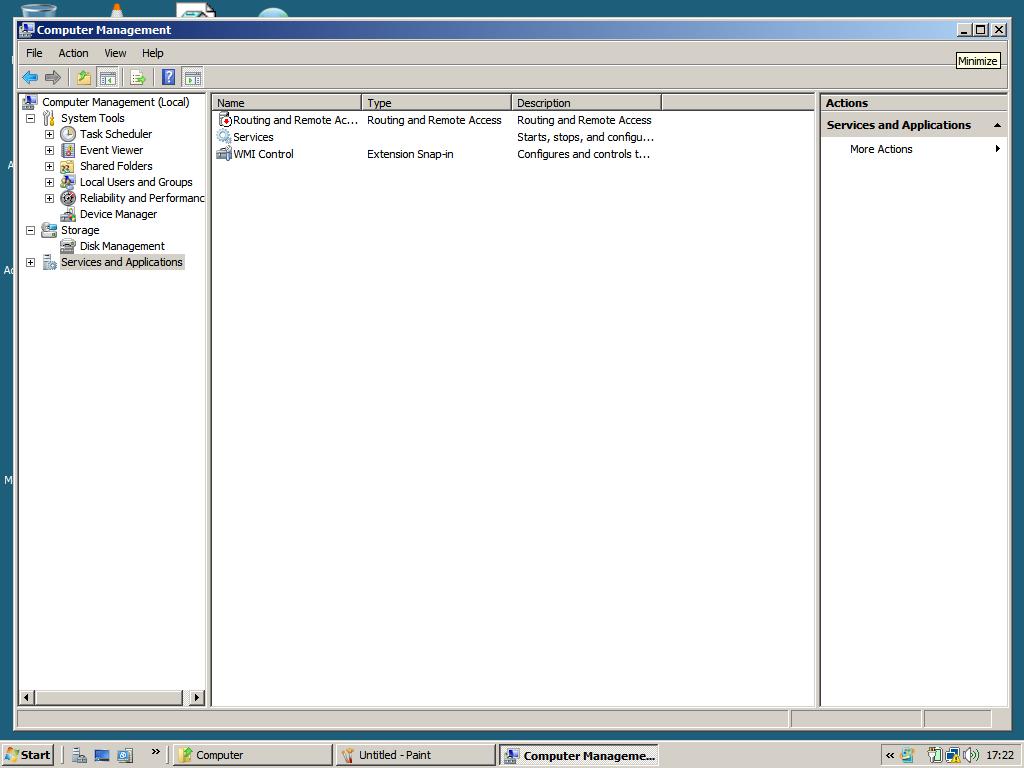Image resolution: width=1024 pixels, height=768 pixels.
Task: Select Task Scheduler in the tree
Action: [x=116, y=134]
